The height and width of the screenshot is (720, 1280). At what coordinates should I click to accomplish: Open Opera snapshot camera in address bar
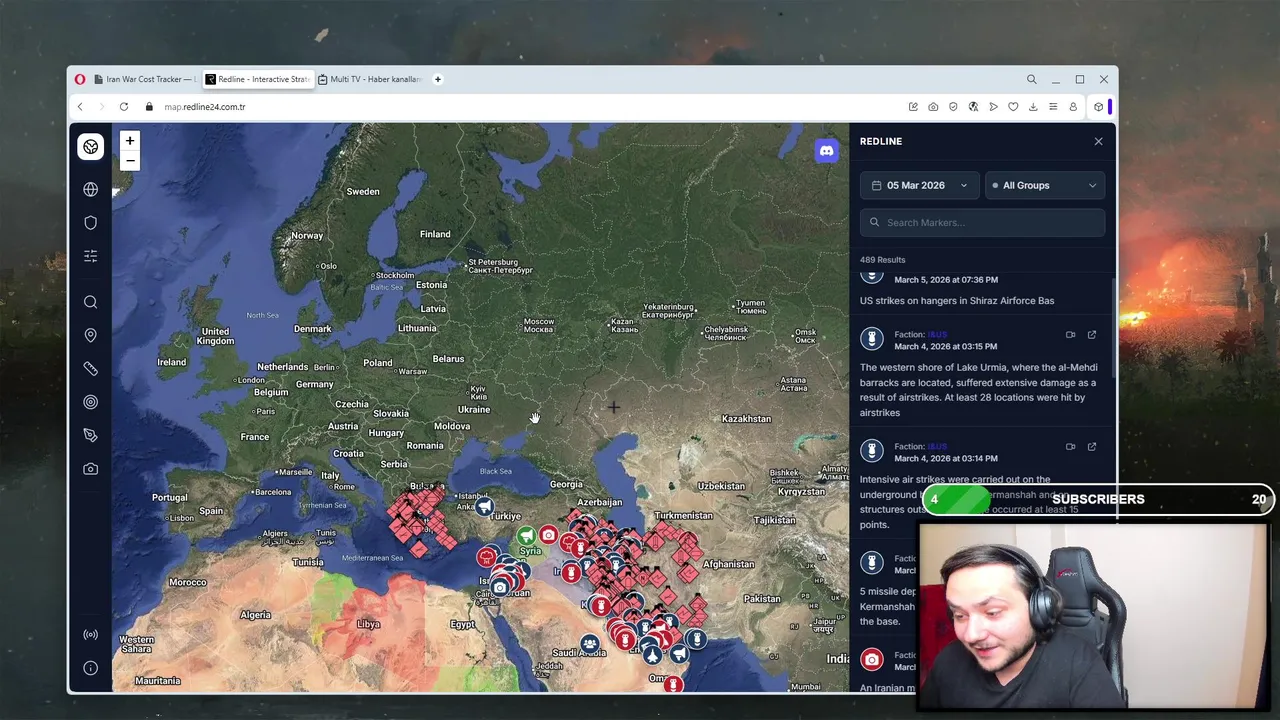click(x=933, y=107)
